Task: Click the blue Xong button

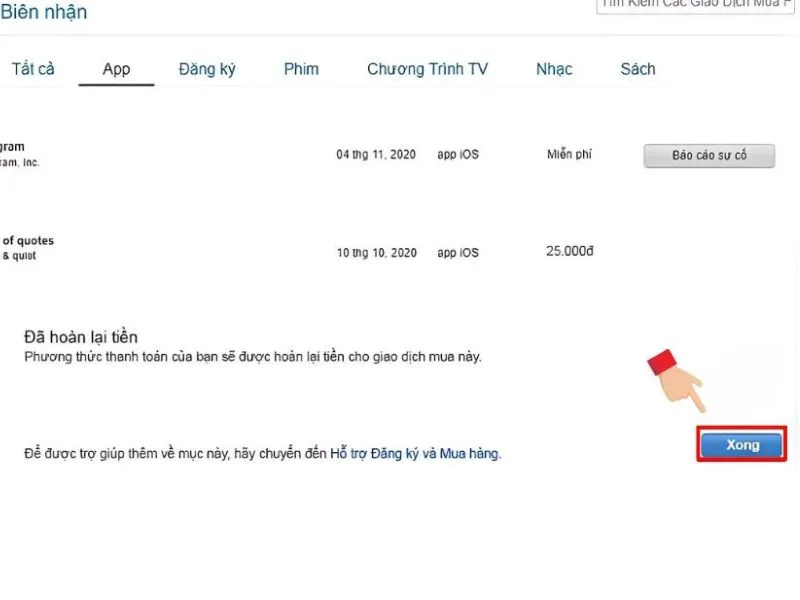Action: 742,445
